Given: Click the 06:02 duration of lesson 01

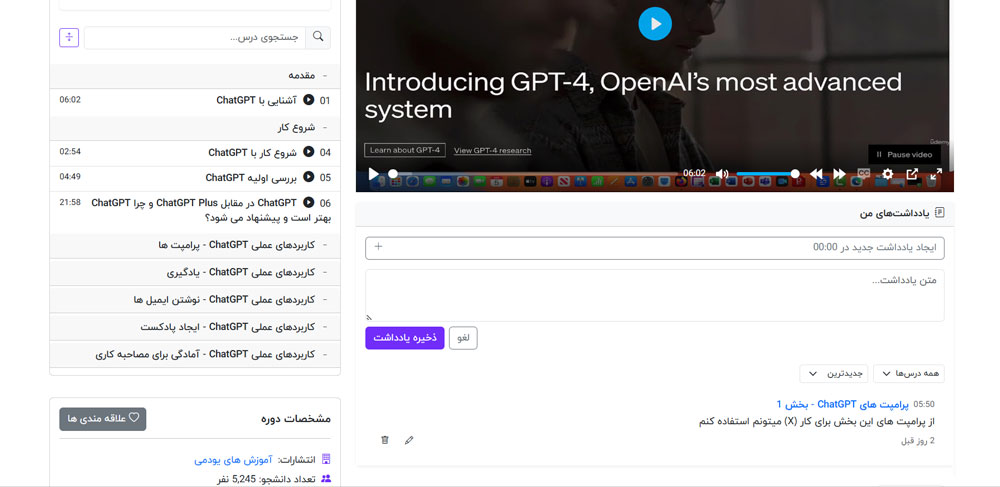Looking at the screenshot, I should click(70, 100).
